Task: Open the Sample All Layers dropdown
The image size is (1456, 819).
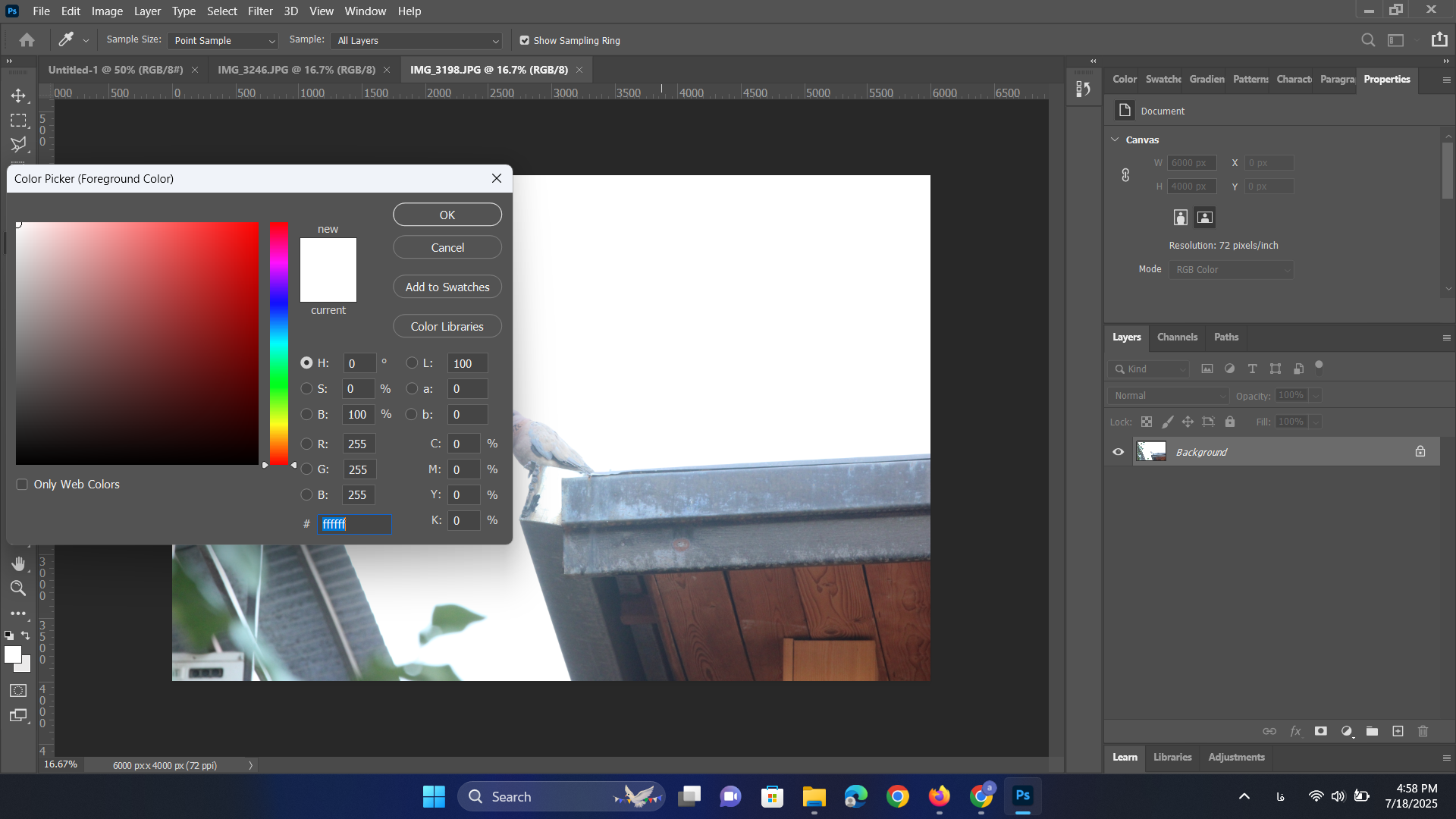Action: tap(417, 41)
